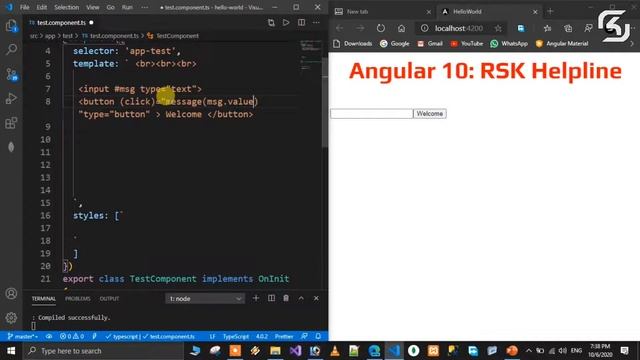This screenshot has width=640, height=360.
Task: Open the browser Favorites list icon
Action: pyautogui.click(x=547, y=28)
